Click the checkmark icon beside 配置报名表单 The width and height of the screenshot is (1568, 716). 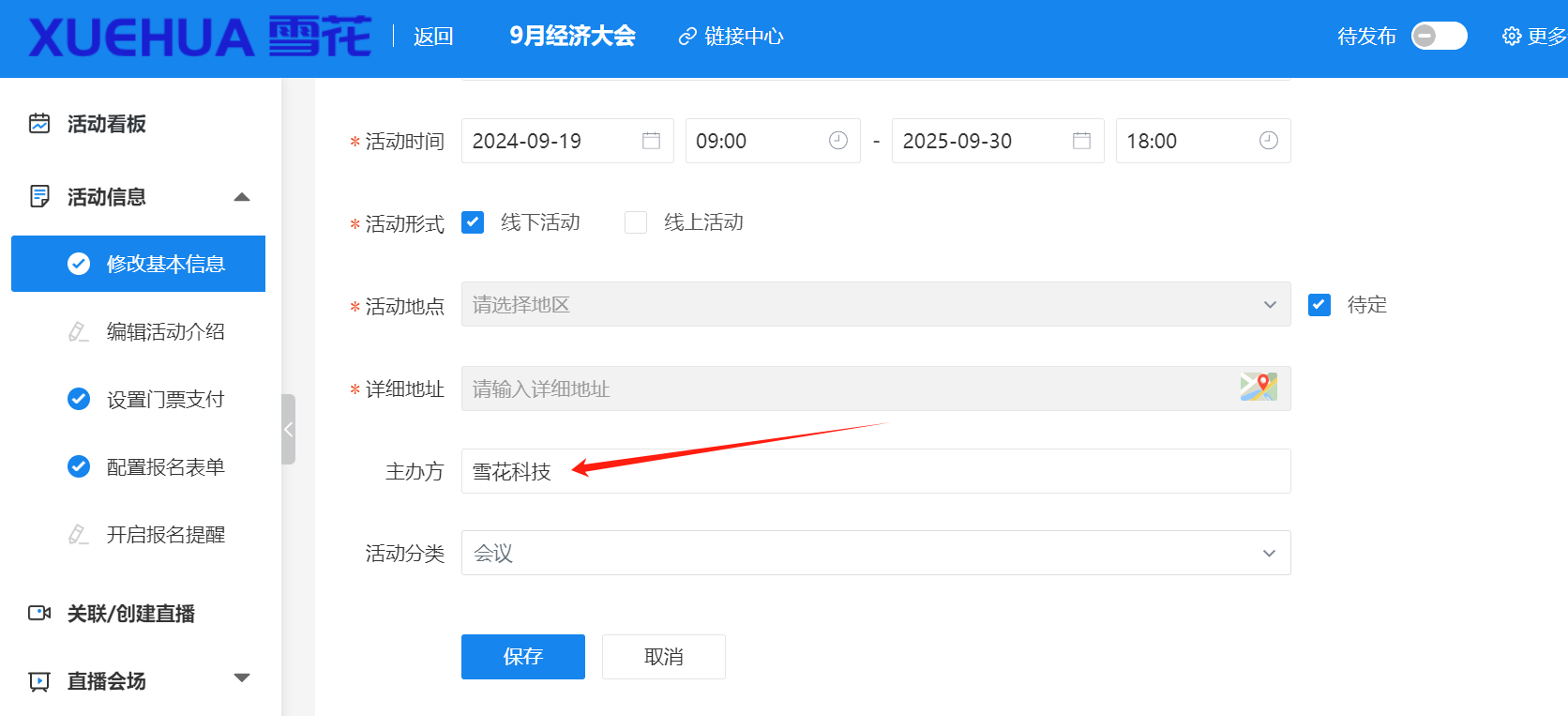point(79,466)
